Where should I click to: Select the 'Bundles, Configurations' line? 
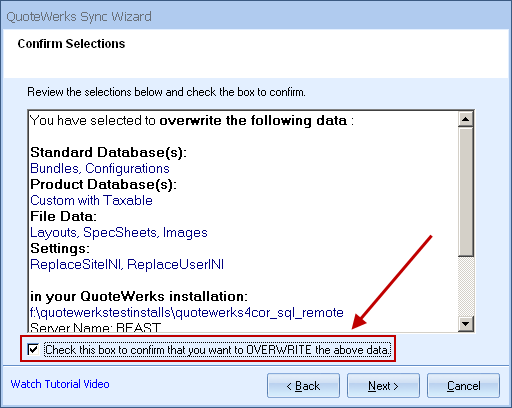tap(100, 169)
